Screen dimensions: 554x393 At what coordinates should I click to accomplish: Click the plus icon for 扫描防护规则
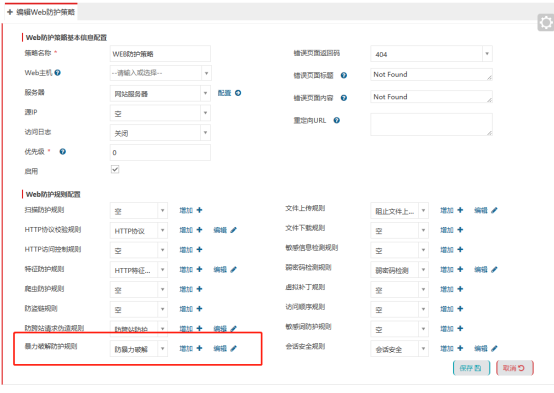coord(200,210)
